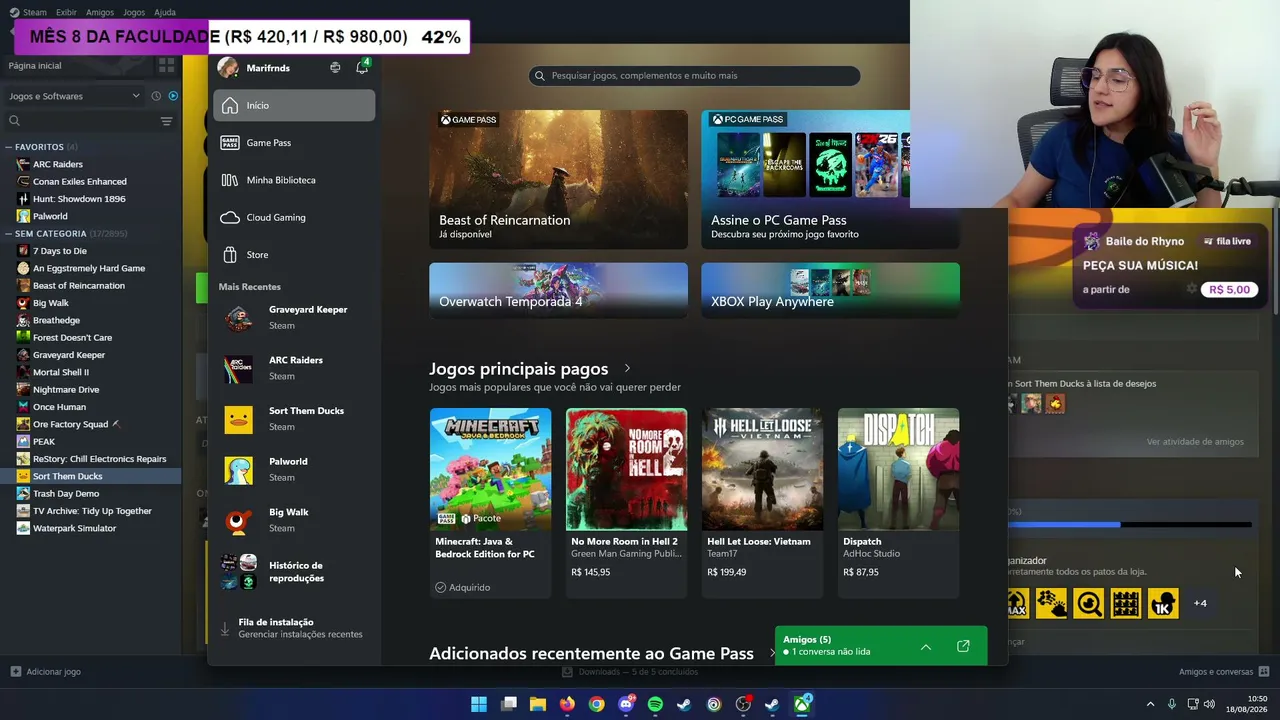Screen dimensions: 1280x720
Task: Open Cloud Gaming in Xbox sidebar
Action: 294,217
